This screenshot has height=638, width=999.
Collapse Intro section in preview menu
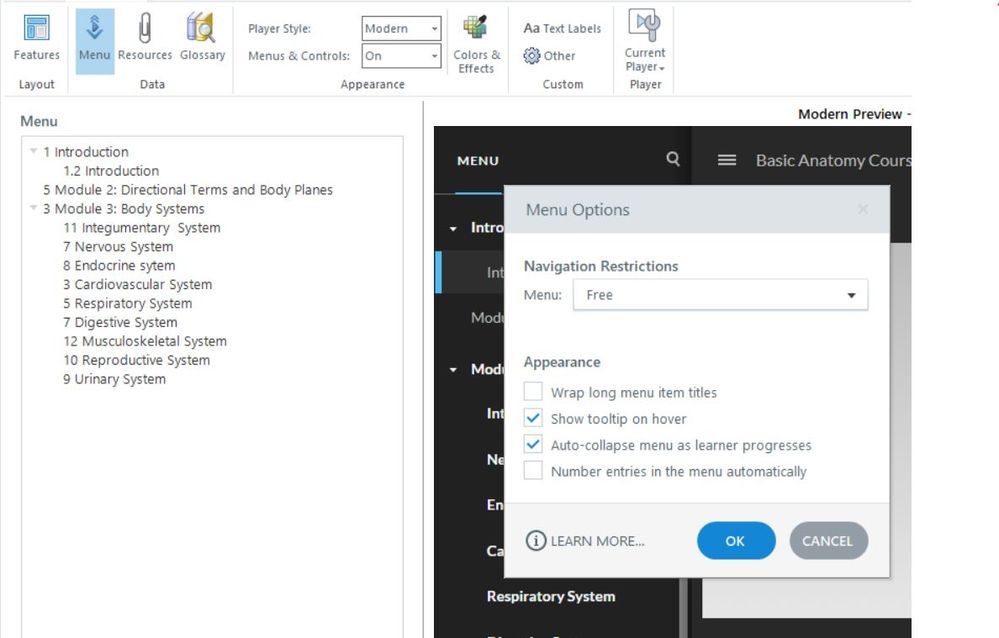pyautogui.click(x=453, y=228)
